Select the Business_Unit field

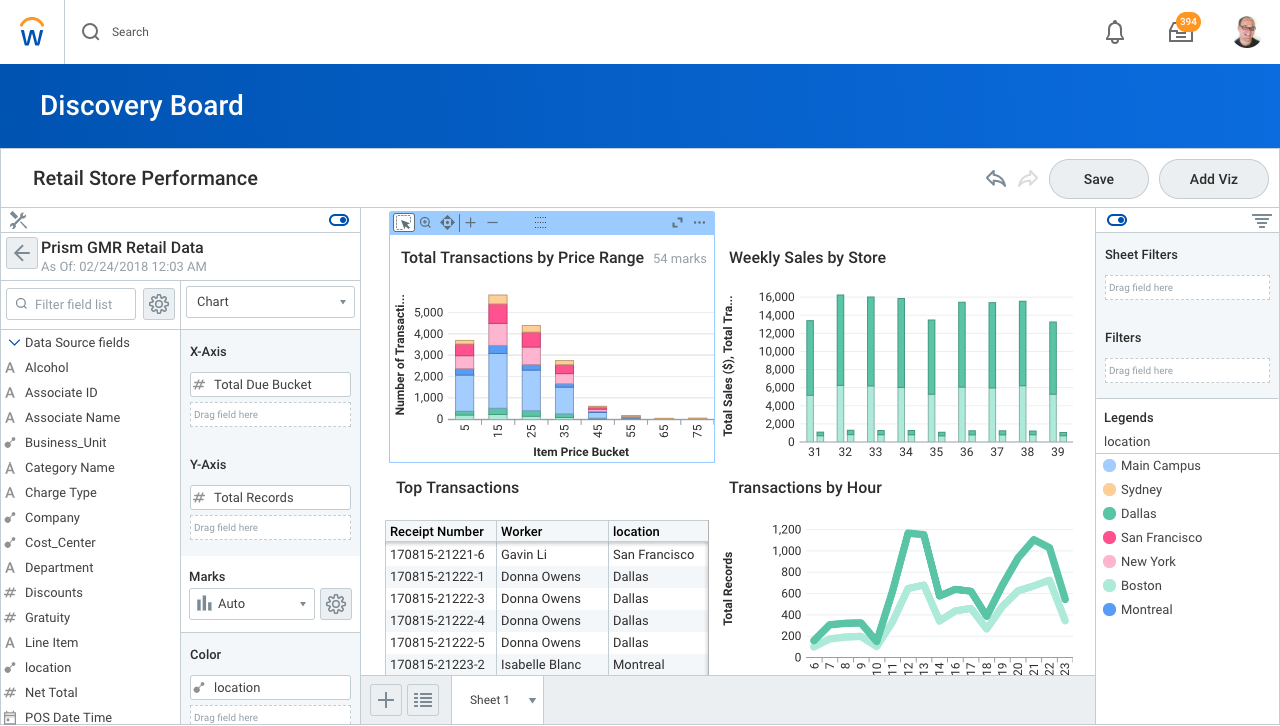pyautogui.click(x=66, y=443)
